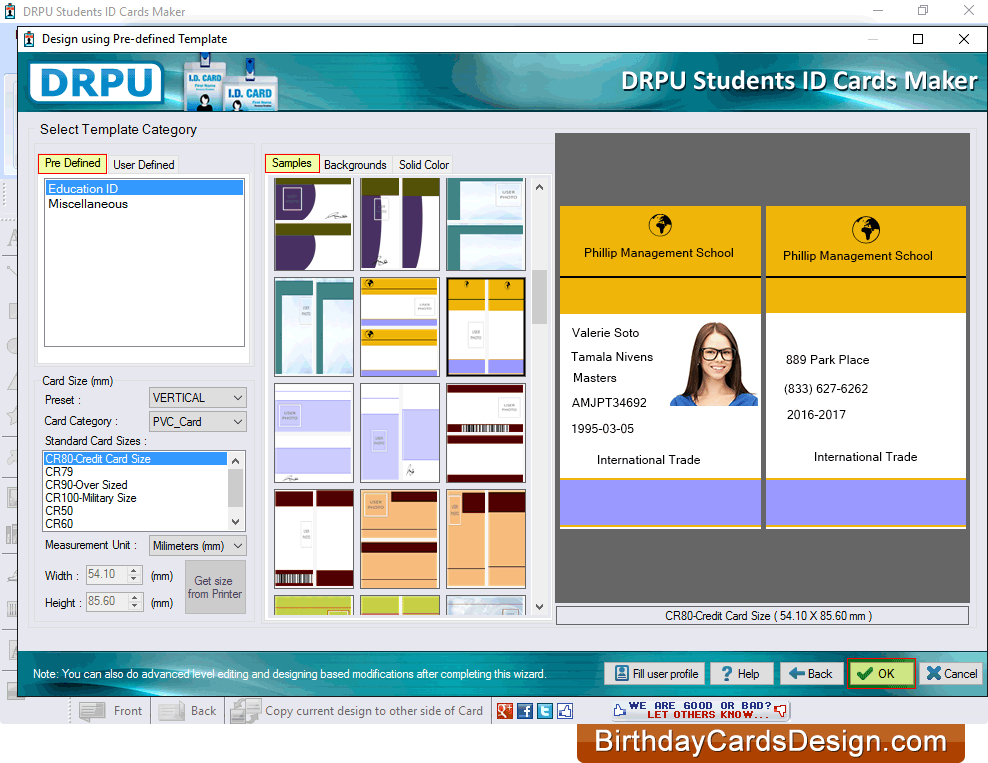Open the Card Category dropdown showing PVC_Card
The image size is (988, 763).
coord(197,422)
